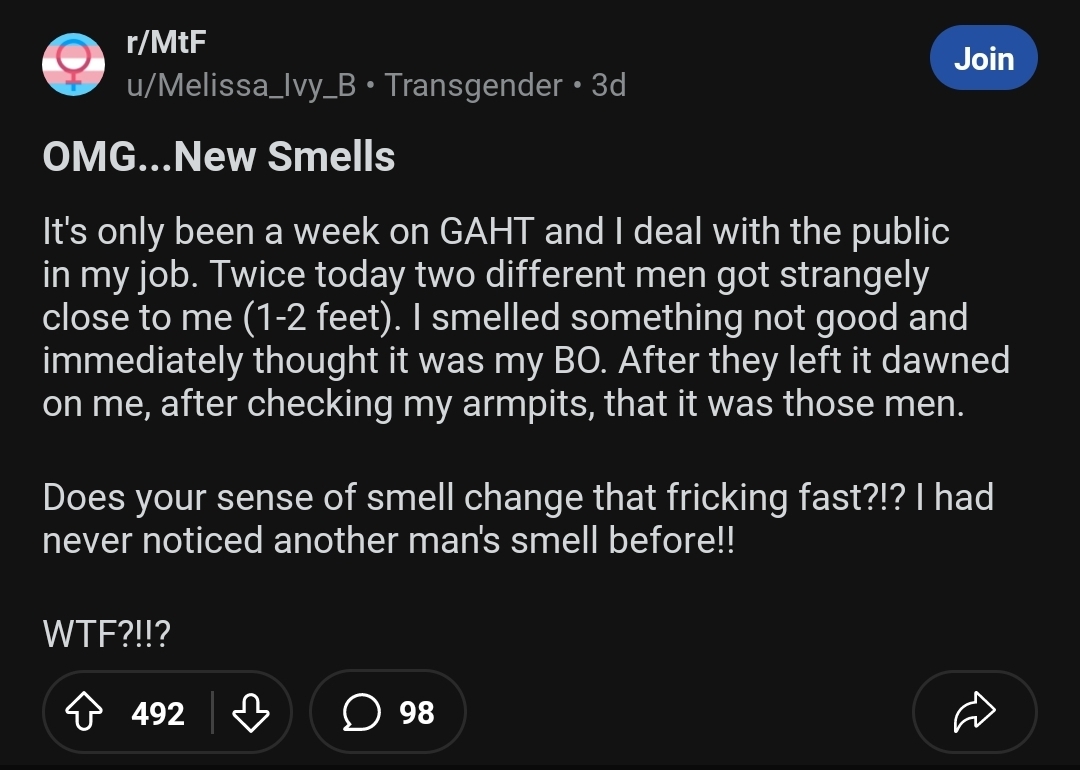Click the 3d post timestamp
1080x770 pixels.
pos(608,85)
